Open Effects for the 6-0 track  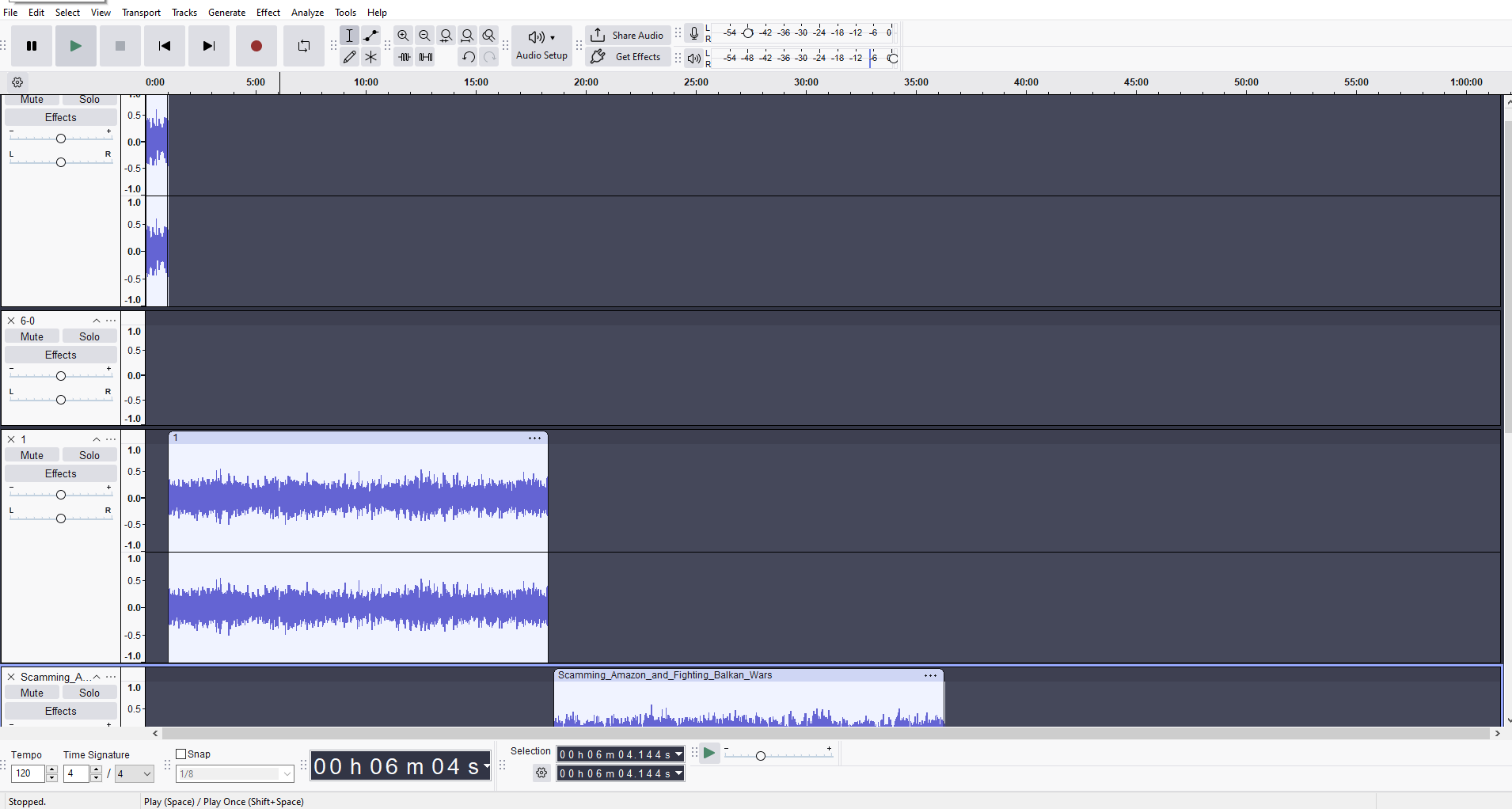[61, 355]
